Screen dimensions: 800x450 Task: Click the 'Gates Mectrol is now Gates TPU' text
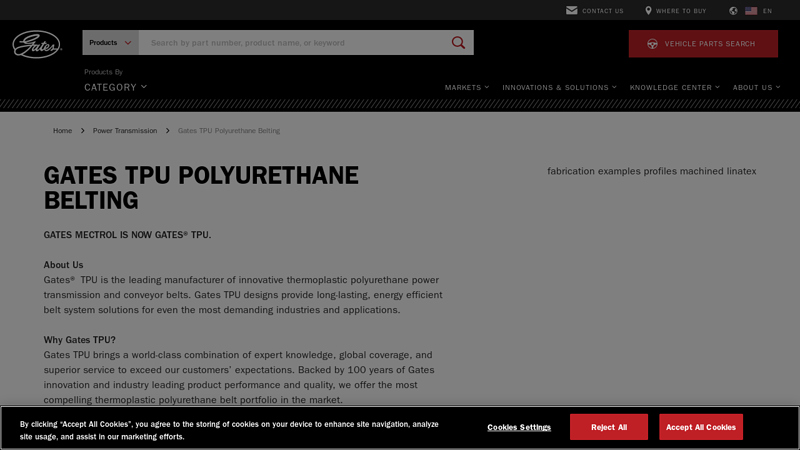click(127, 235)
